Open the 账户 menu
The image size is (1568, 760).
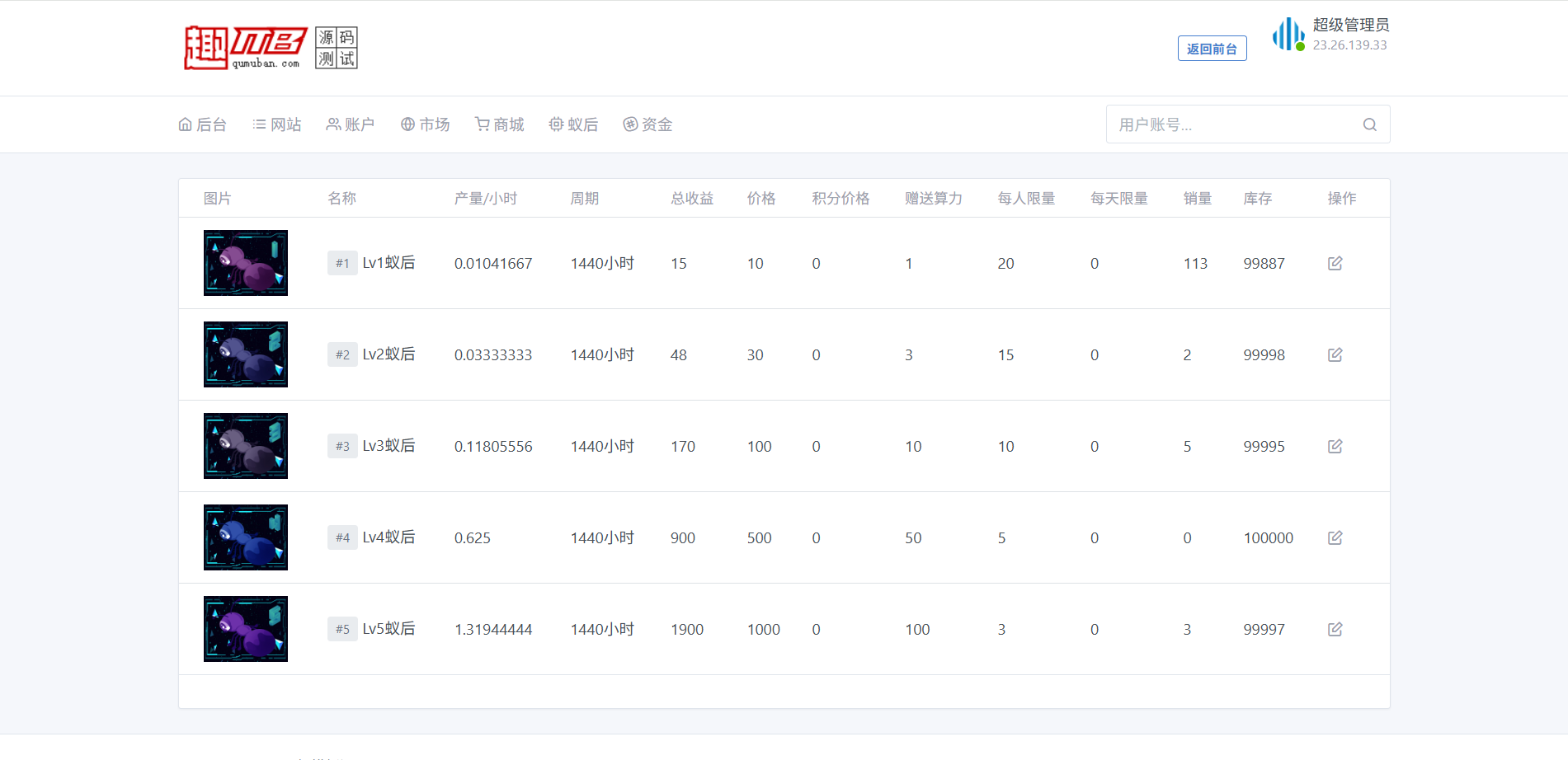[351, 124]
